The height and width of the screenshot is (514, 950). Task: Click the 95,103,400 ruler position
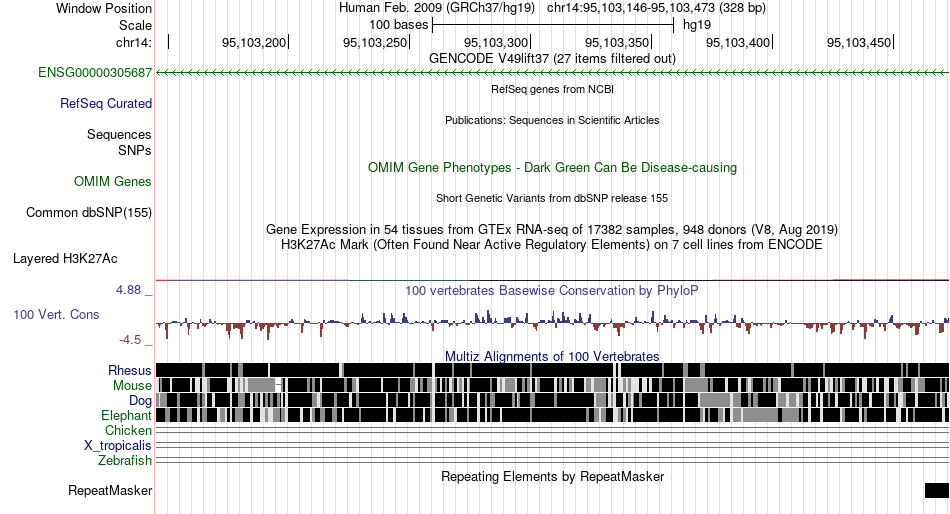(738, 42)
